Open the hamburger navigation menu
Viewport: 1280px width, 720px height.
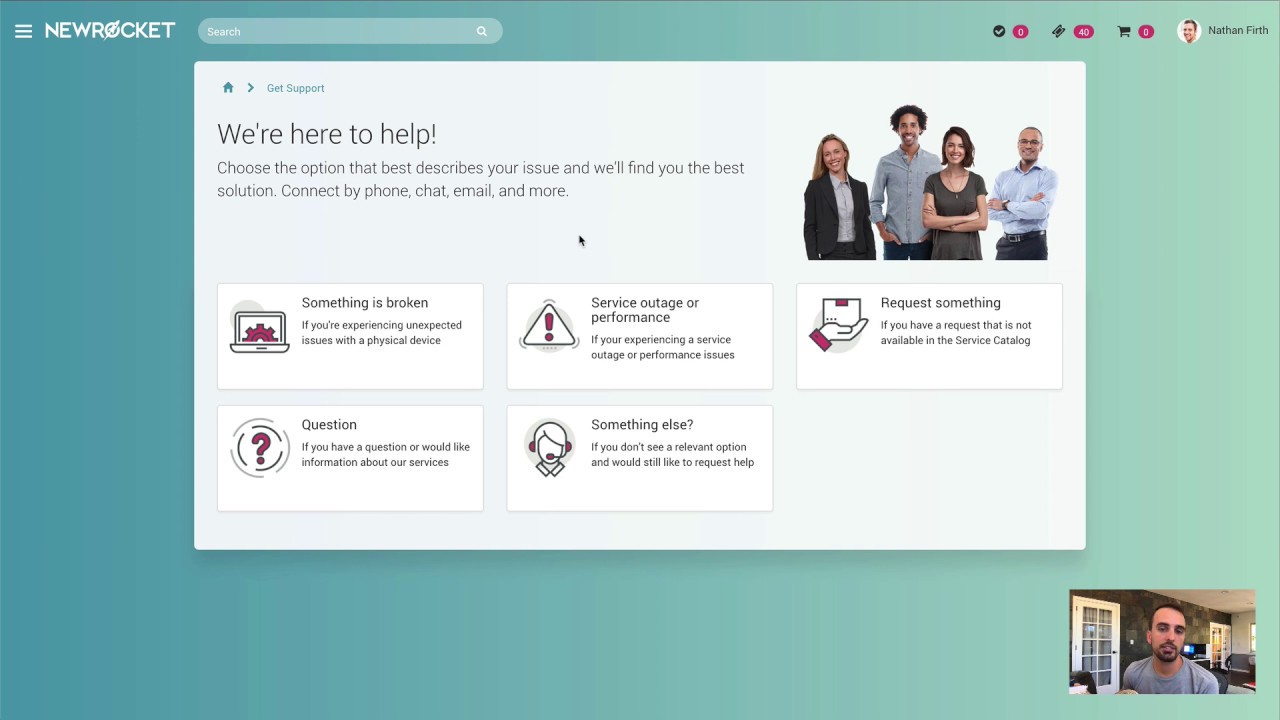coord(23,30)
